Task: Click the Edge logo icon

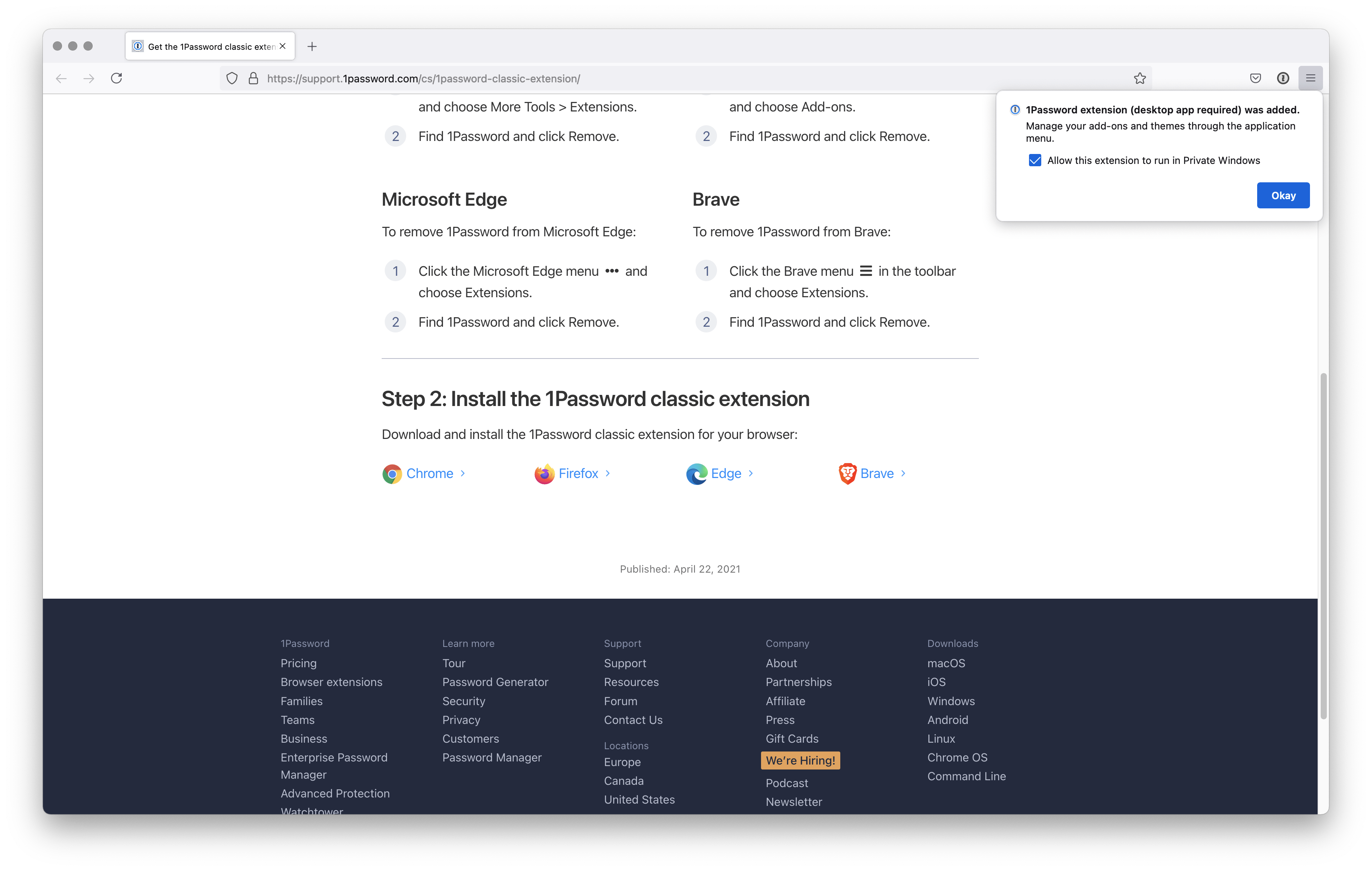Action: click(x=696, y=474)
